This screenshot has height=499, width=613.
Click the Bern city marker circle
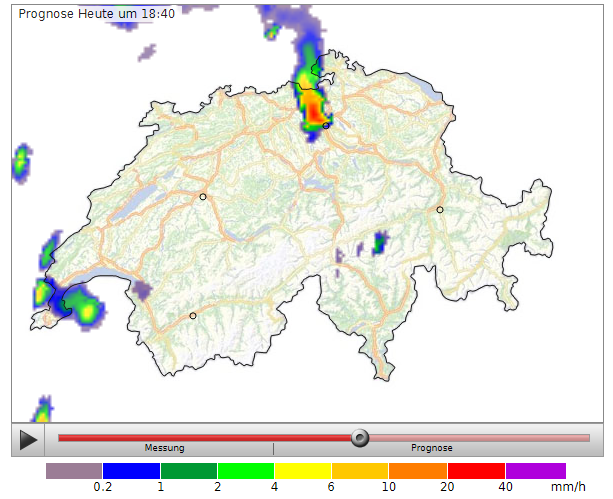203,197
